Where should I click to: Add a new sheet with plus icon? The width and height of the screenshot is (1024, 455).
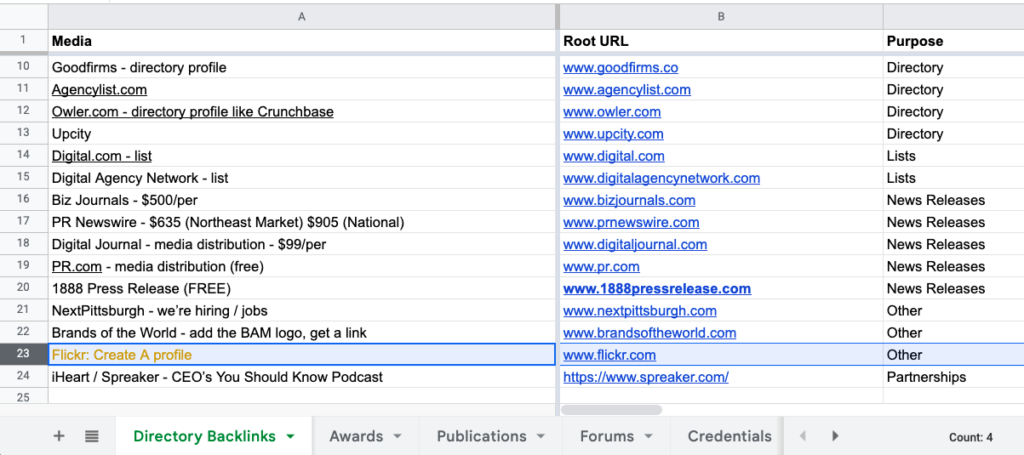(59, 436)
